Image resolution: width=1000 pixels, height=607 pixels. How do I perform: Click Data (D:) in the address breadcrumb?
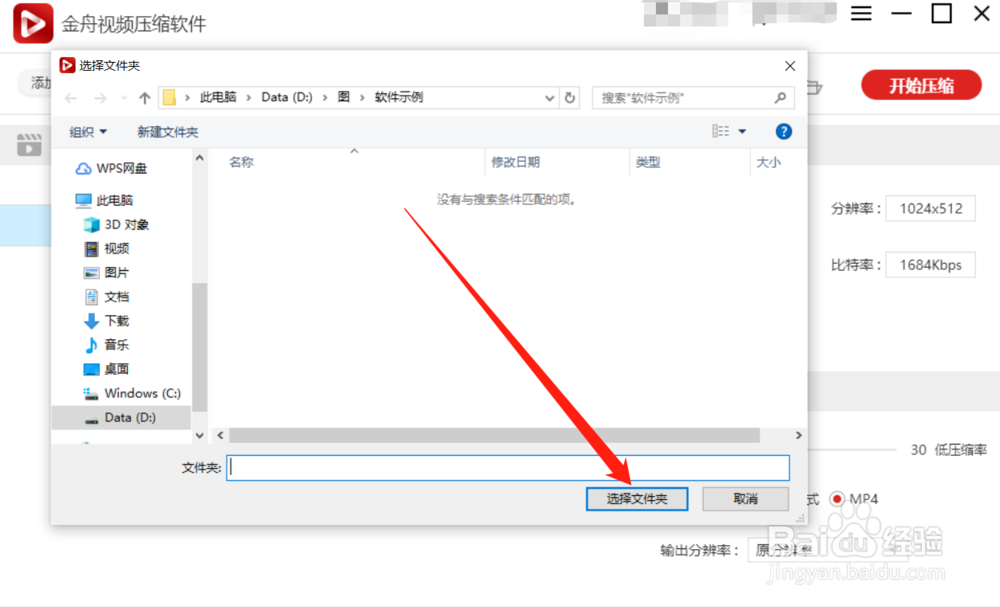click(287, 97)
